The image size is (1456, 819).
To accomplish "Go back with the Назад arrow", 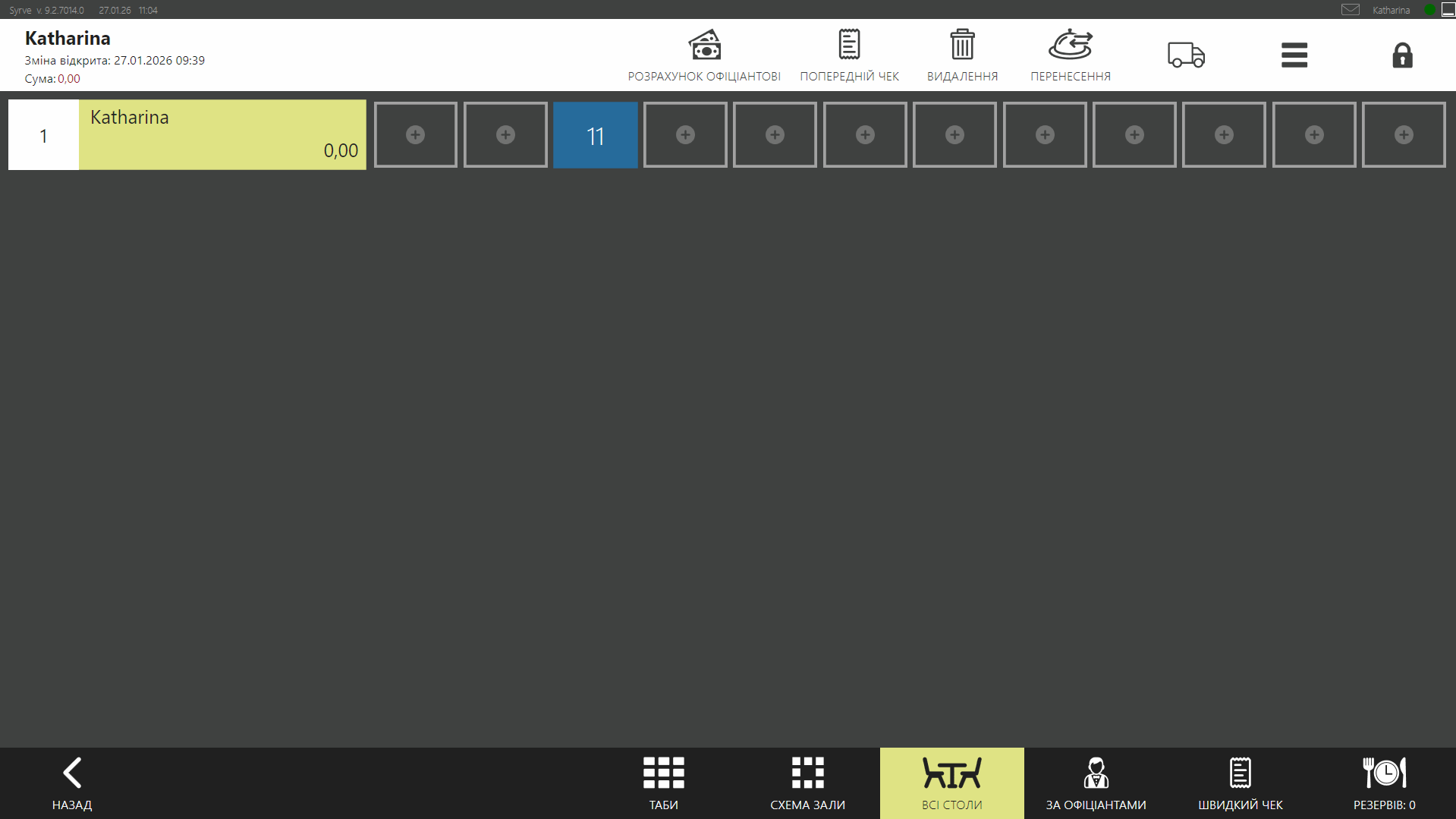I will tap(72, 783).
